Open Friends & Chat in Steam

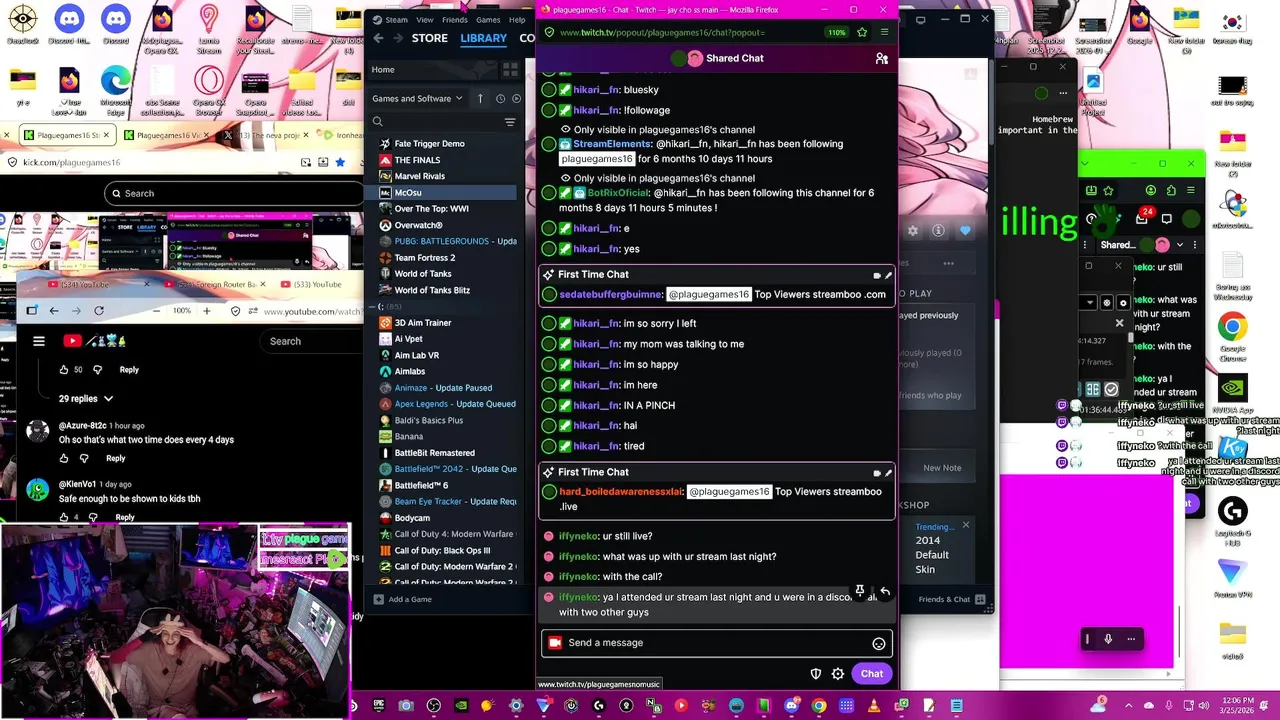(x=953, y=599)
